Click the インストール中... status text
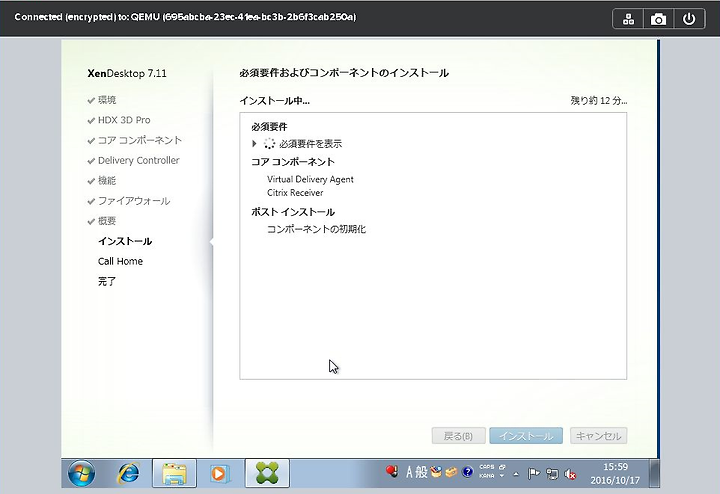Viewport: 720px width, 494px height. click(x=275, y=101)
